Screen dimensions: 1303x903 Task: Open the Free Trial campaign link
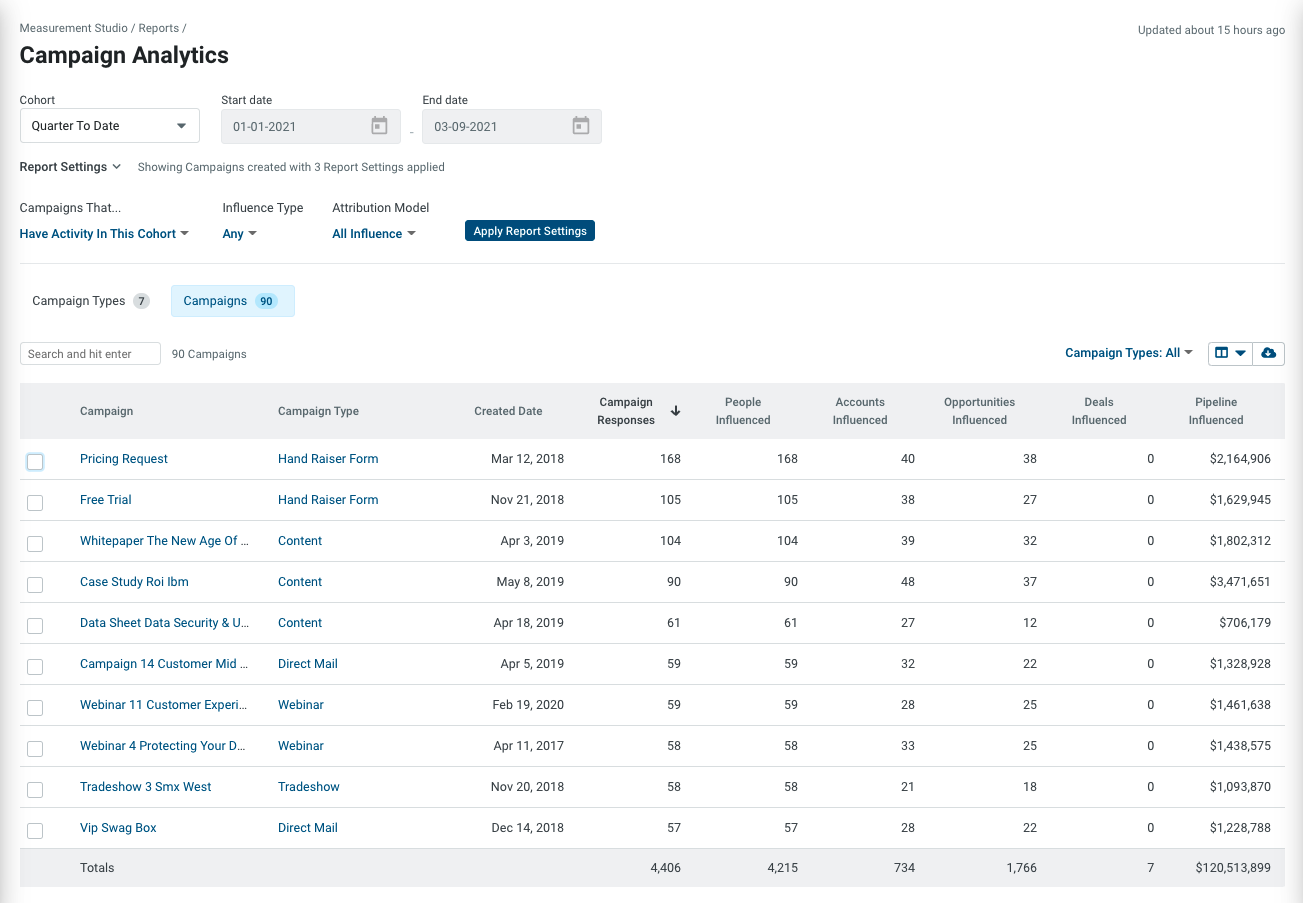106,500
